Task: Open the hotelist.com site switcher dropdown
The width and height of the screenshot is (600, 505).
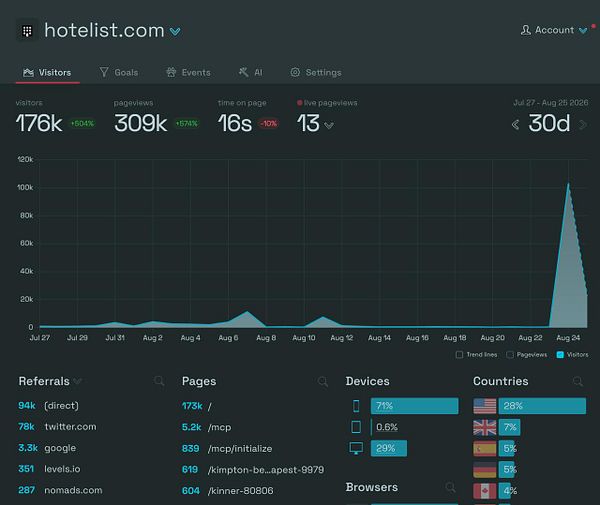Action: [x=175, y=31]
